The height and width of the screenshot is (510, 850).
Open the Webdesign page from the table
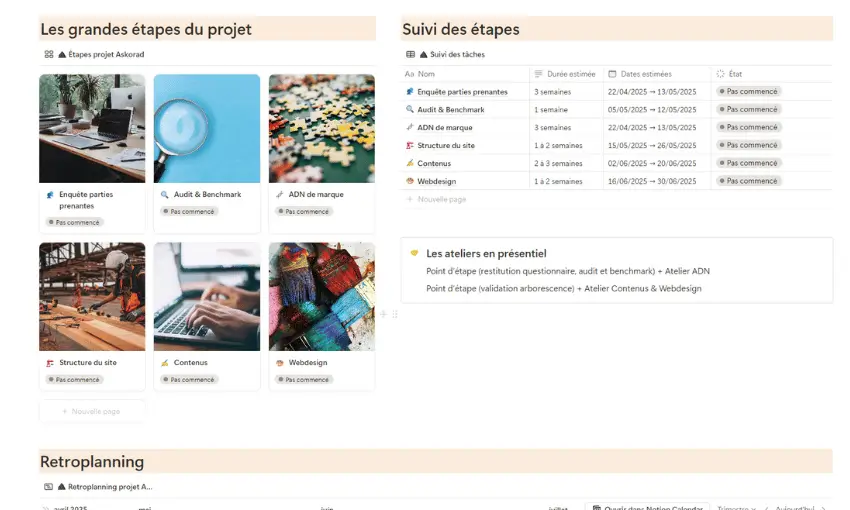(x=436, y=182)
